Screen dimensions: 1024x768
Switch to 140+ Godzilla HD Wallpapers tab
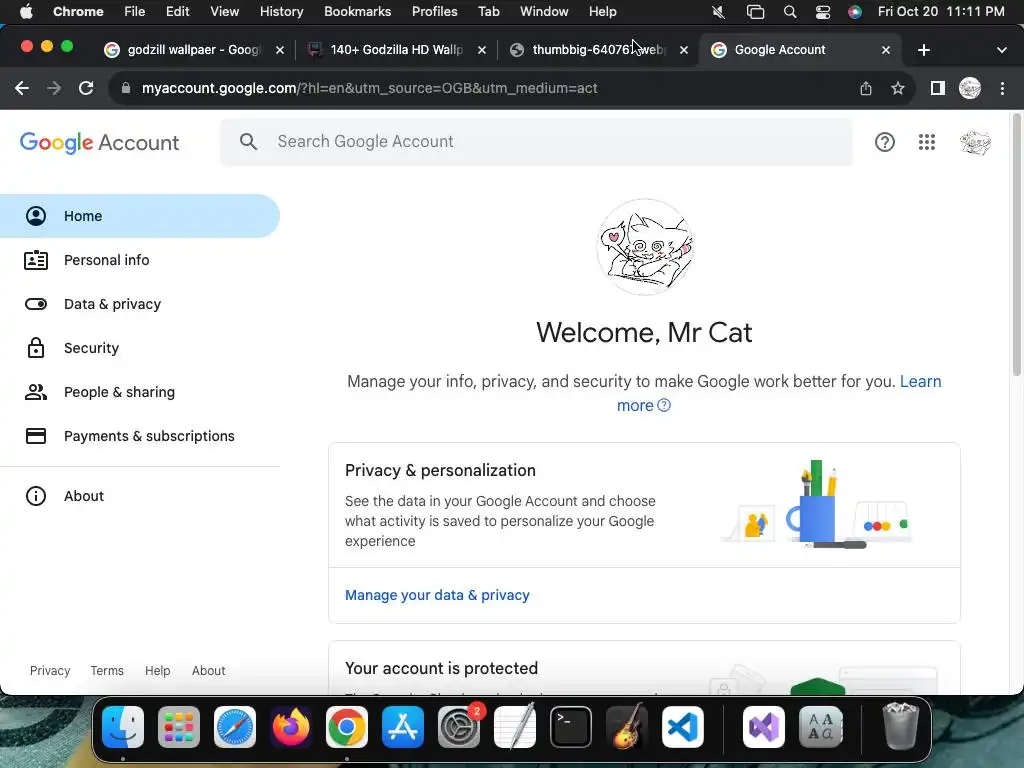coord(396,50)
